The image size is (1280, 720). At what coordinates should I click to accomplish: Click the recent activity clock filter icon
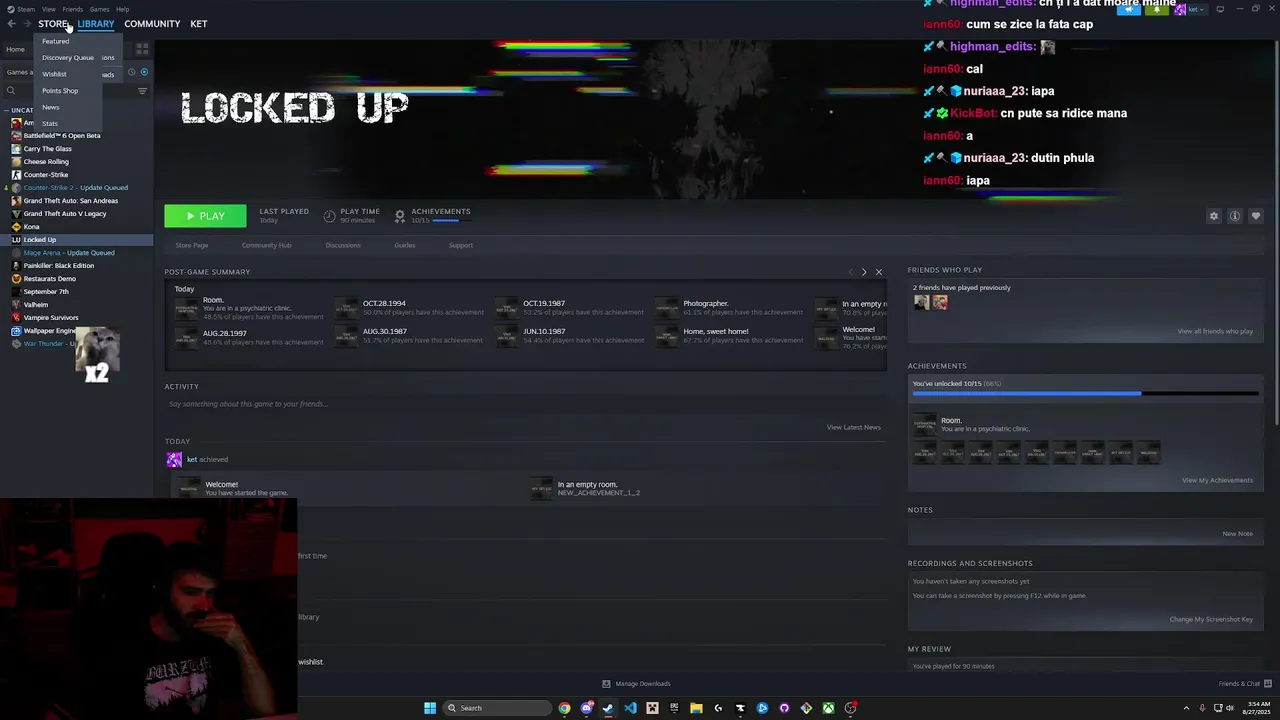[131, 72]
